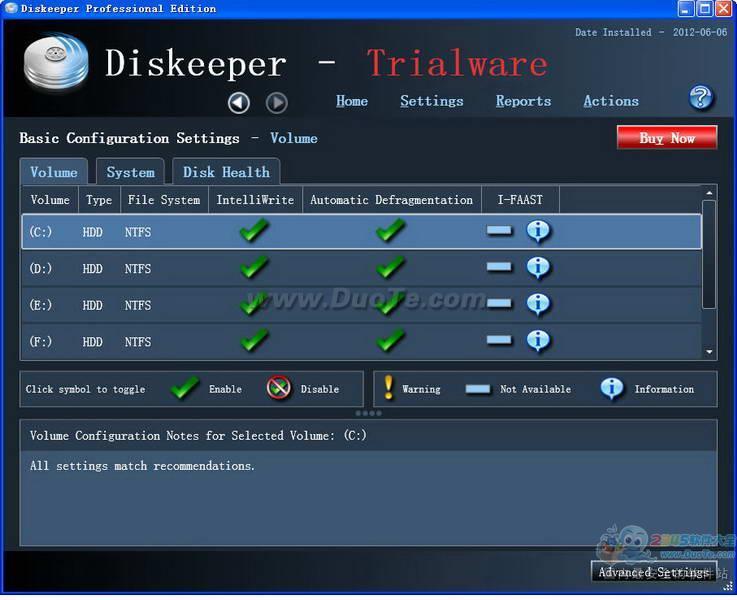Toggle IntelliWrite for volume E:
This screenshot has height=600, width=737.
[254, 304]
